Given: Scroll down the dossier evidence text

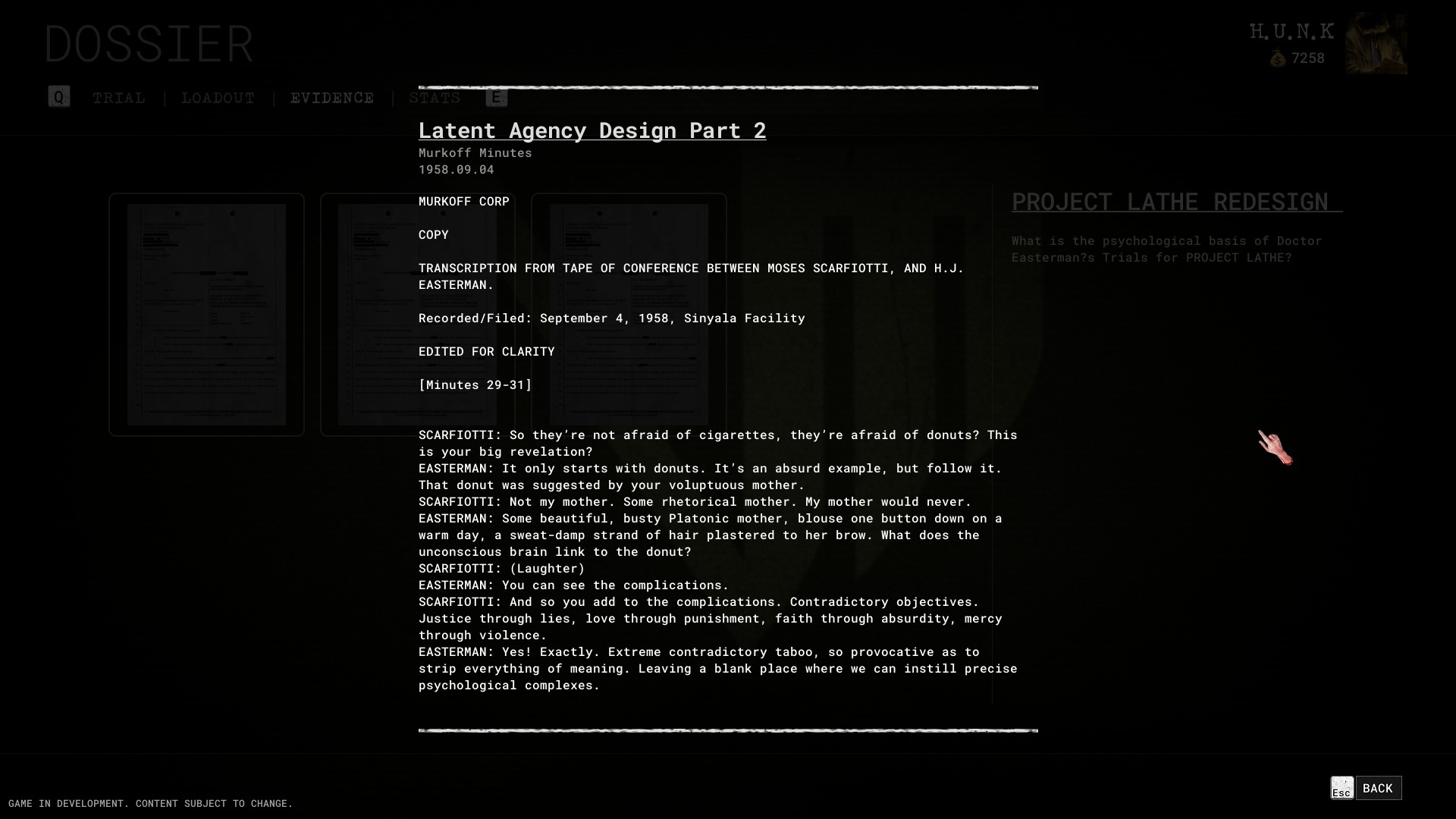Looking at the screenshot, I should 727,730.
